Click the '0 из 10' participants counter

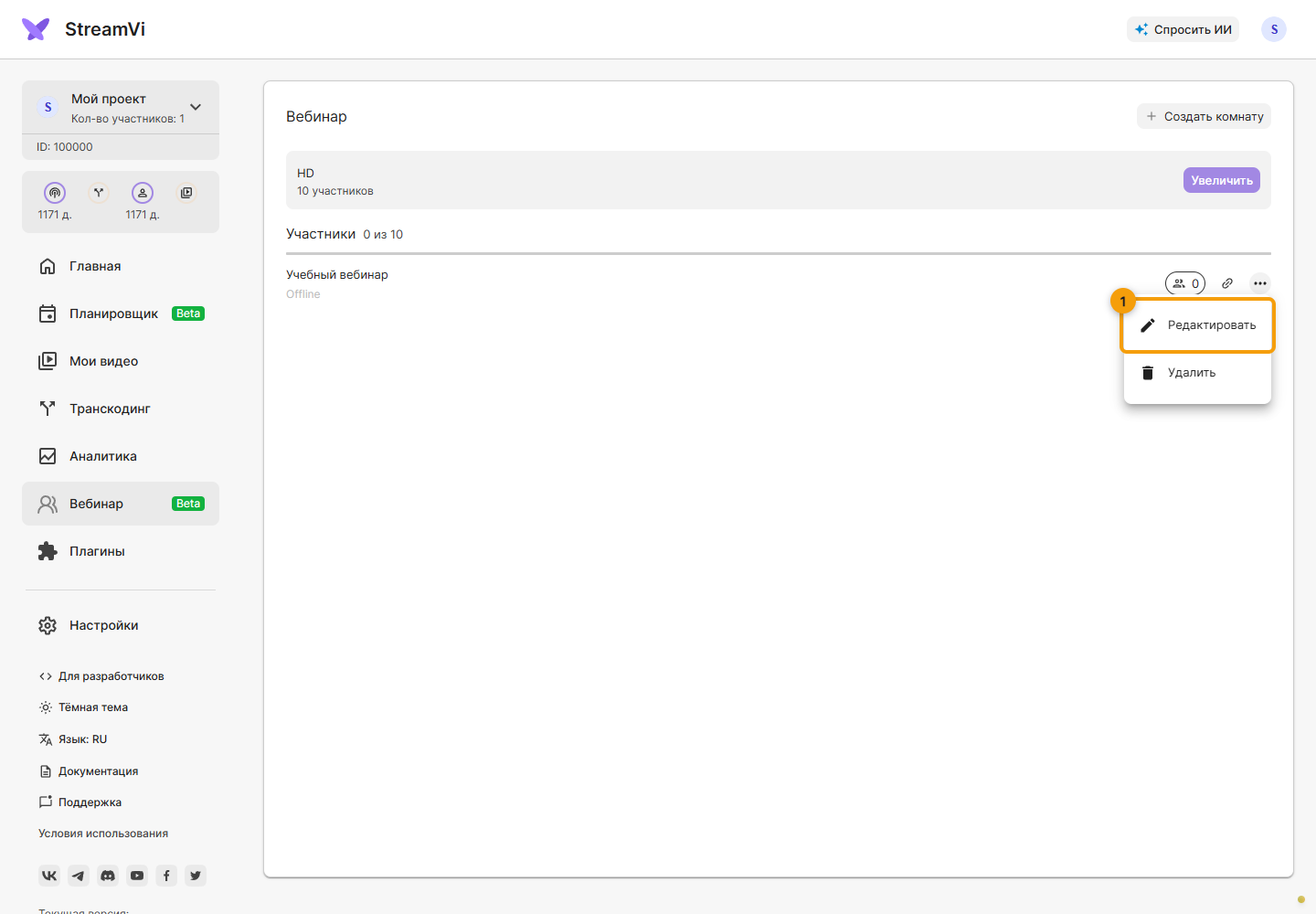click(x=383, y=235)
